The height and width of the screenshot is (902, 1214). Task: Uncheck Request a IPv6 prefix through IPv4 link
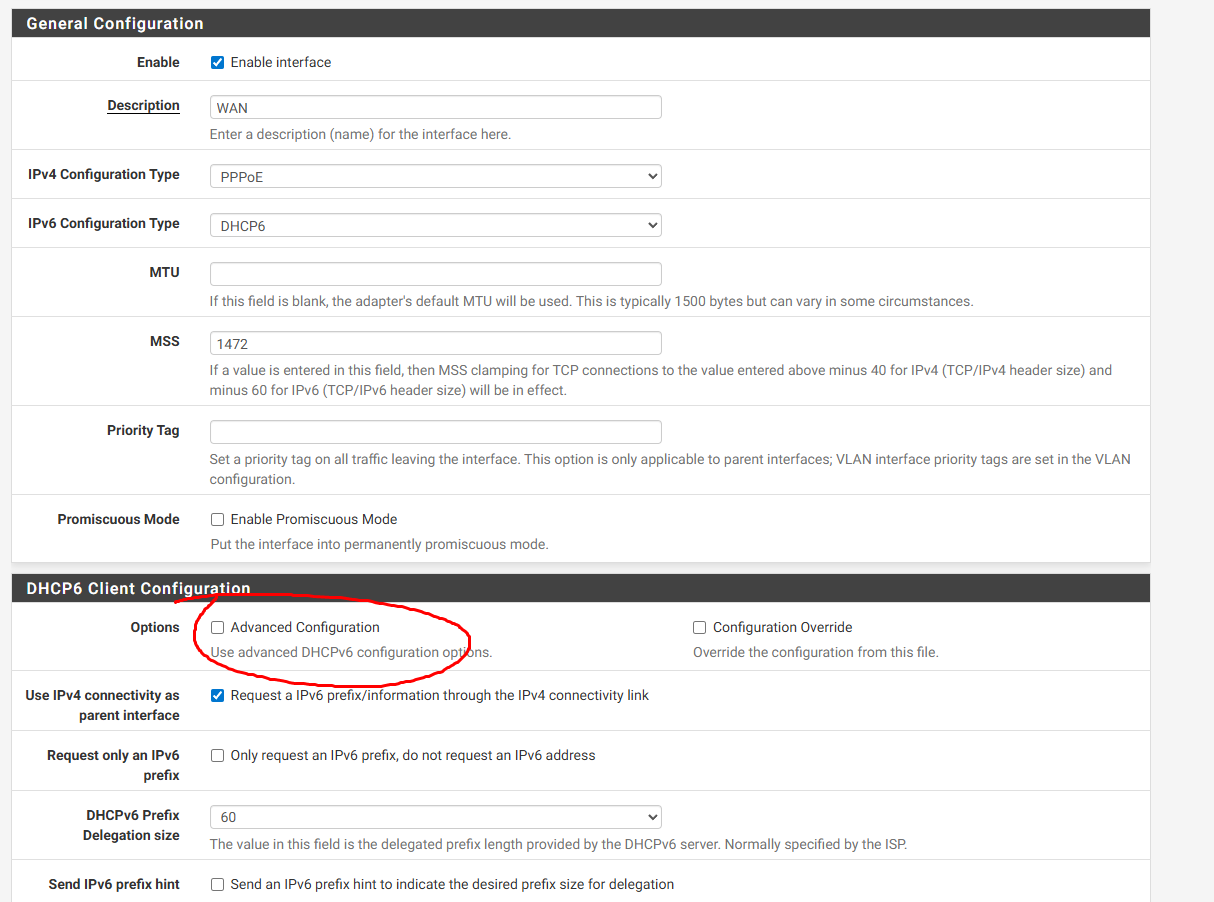[x=217, y=695]
